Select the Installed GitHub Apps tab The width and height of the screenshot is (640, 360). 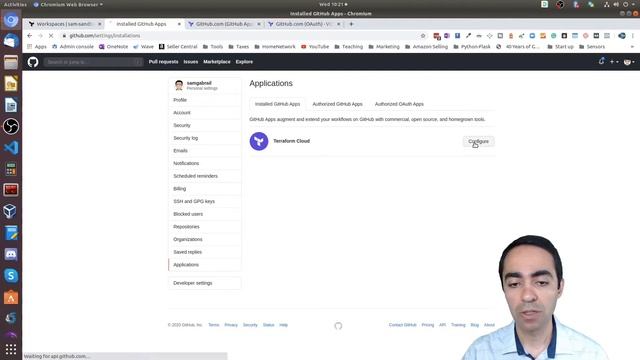[278, 104]
